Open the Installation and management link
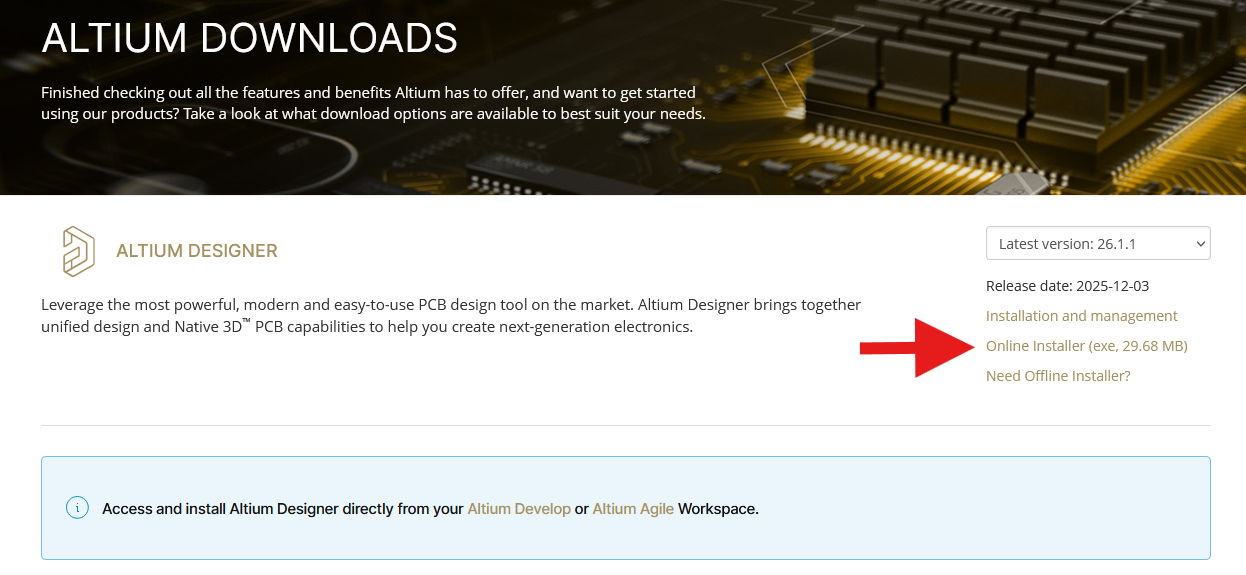1246x575 pixels. [1082, 316]
